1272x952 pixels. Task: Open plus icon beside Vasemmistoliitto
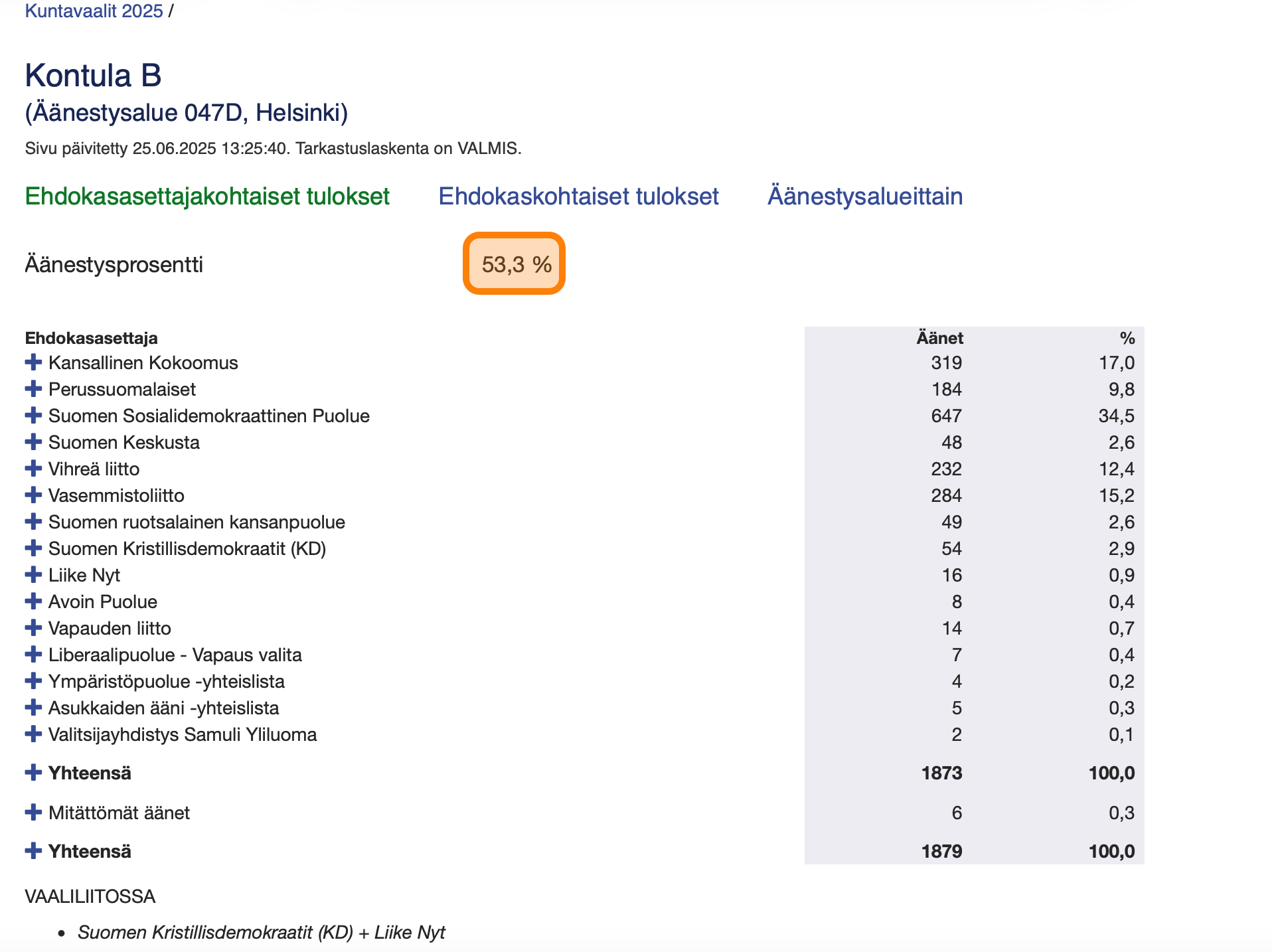click(33, 495)
